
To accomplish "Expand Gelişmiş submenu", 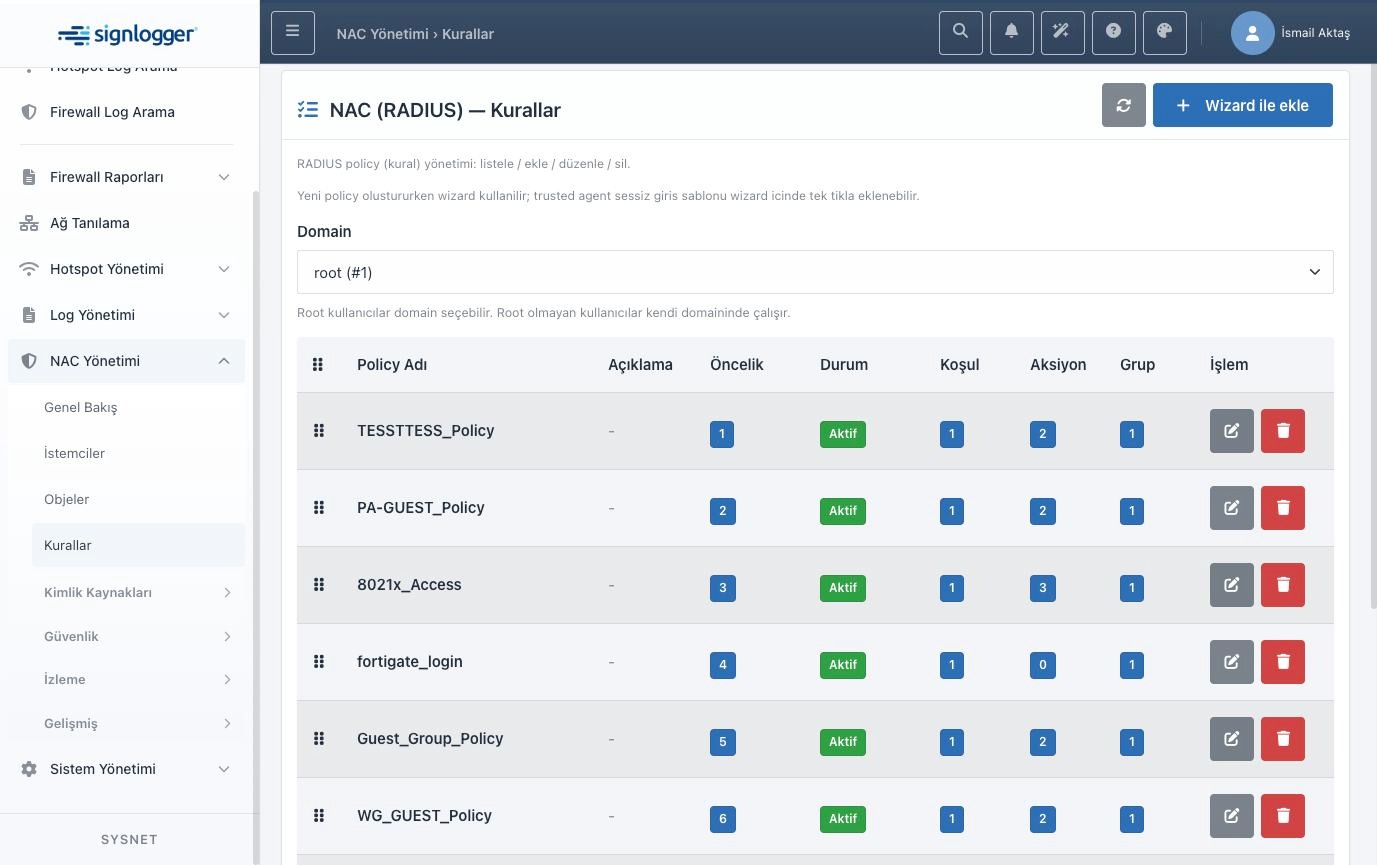I will pos(138,723).
